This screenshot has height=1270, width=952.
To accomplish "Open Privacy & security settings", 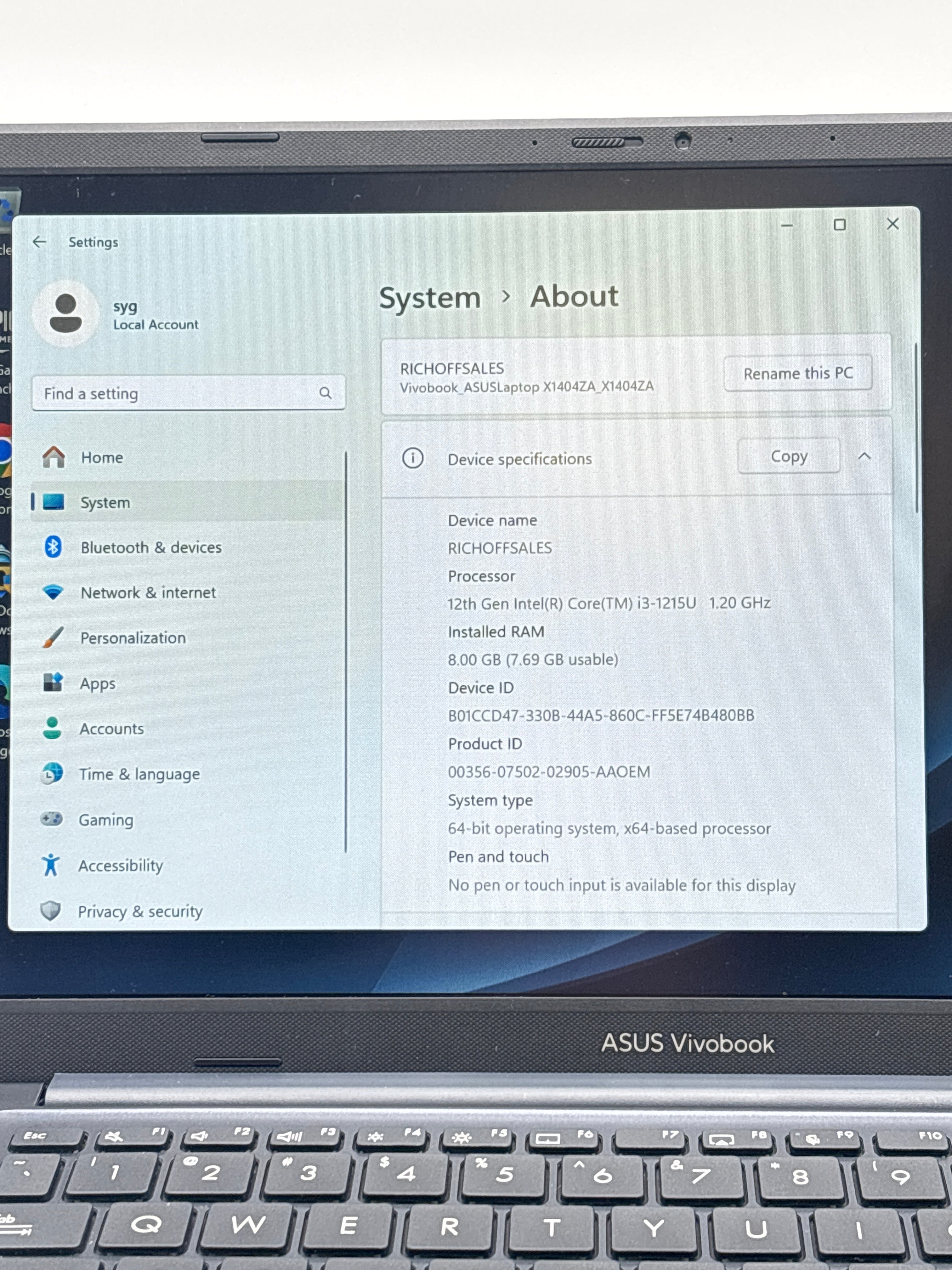I will click(x=188, y=911).
